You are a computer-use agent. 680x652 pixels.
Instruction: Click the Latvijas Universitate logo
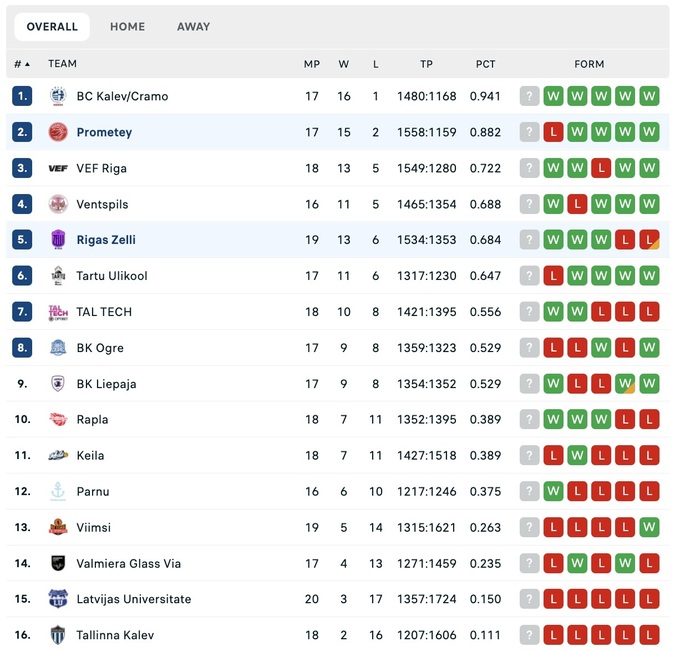(58, 599)
